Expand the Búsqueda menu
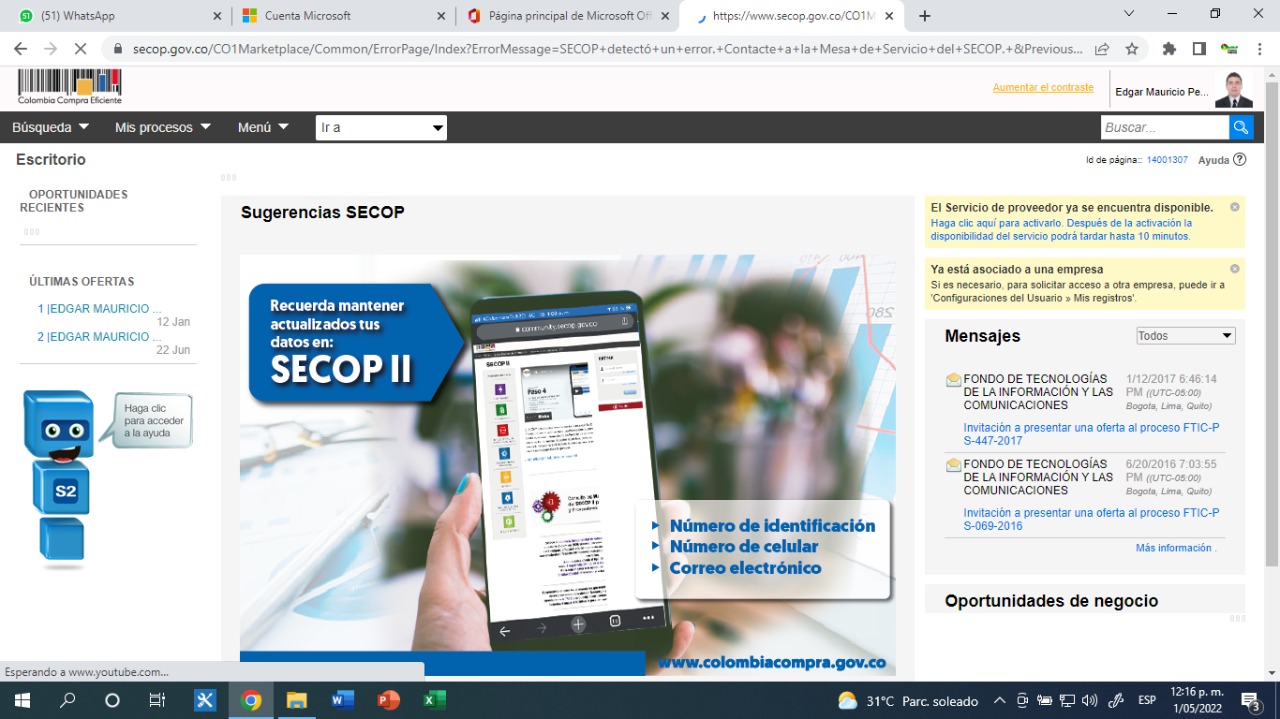The image size is (1280, 719). click(x=50, y=127)
